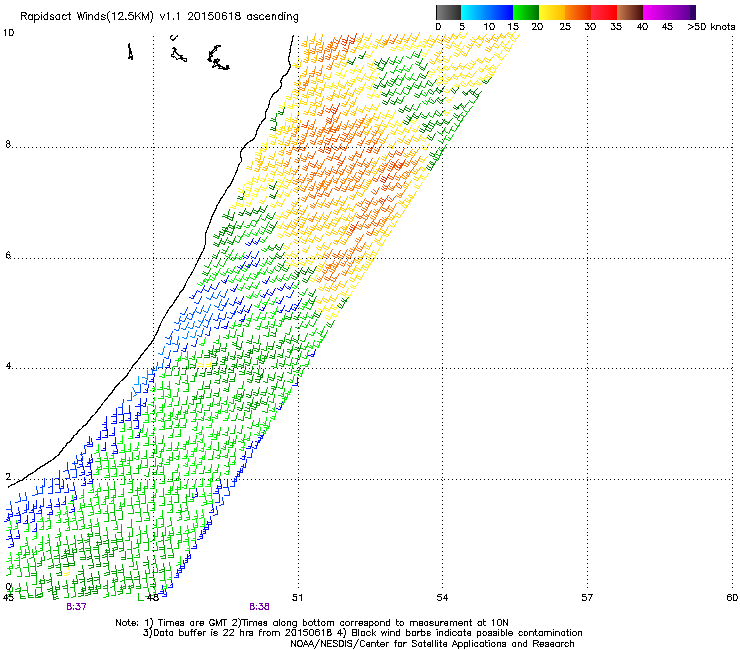This screenshot has height=650, width=740.
Task: Click the title text 'Rapidscat Winds(12.5KM)'
Action: point(87,17)
